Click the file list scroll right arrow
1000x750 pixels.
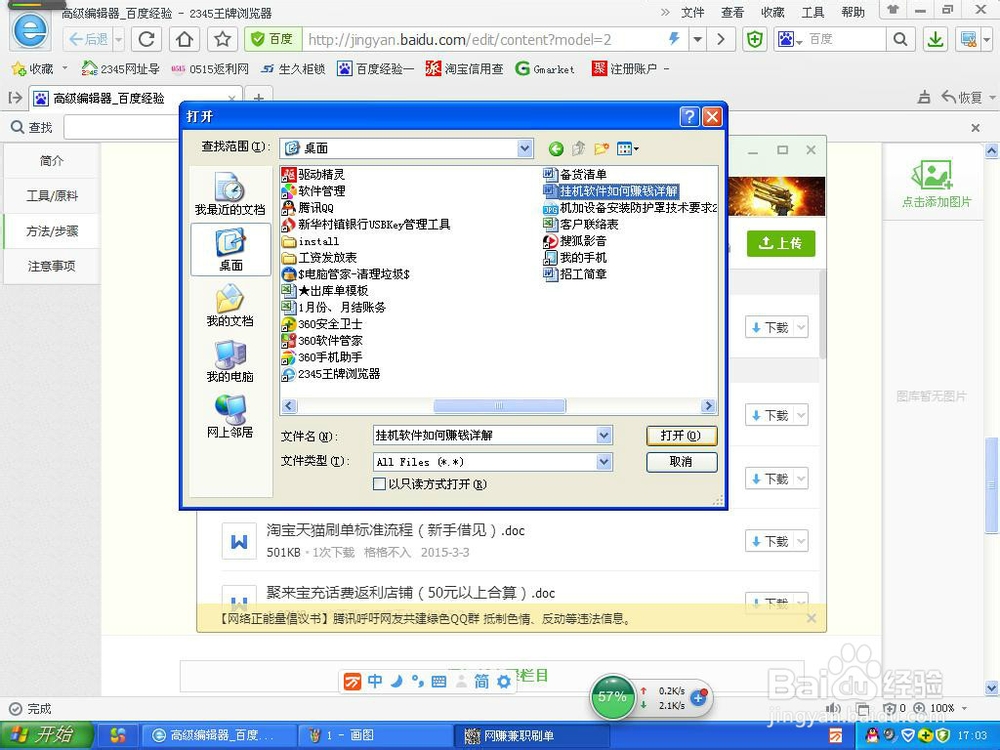pyautogui.click(x=708, y=406)
